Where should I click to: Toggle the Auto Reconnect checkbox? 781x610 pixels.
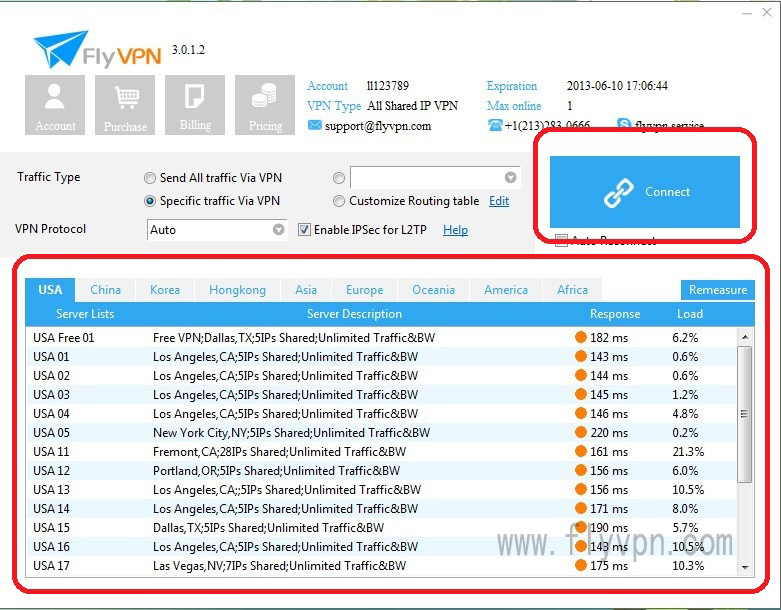[561, 240]
